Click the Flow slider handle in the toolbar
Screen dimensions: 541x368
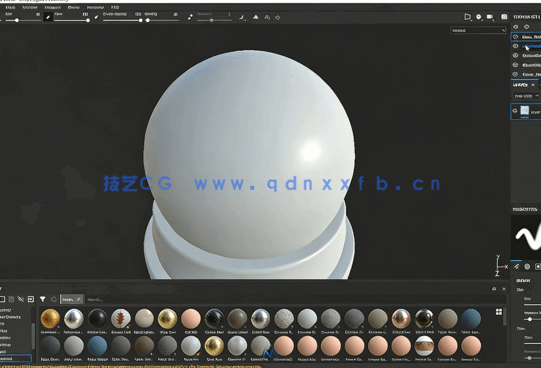point(88,20)
